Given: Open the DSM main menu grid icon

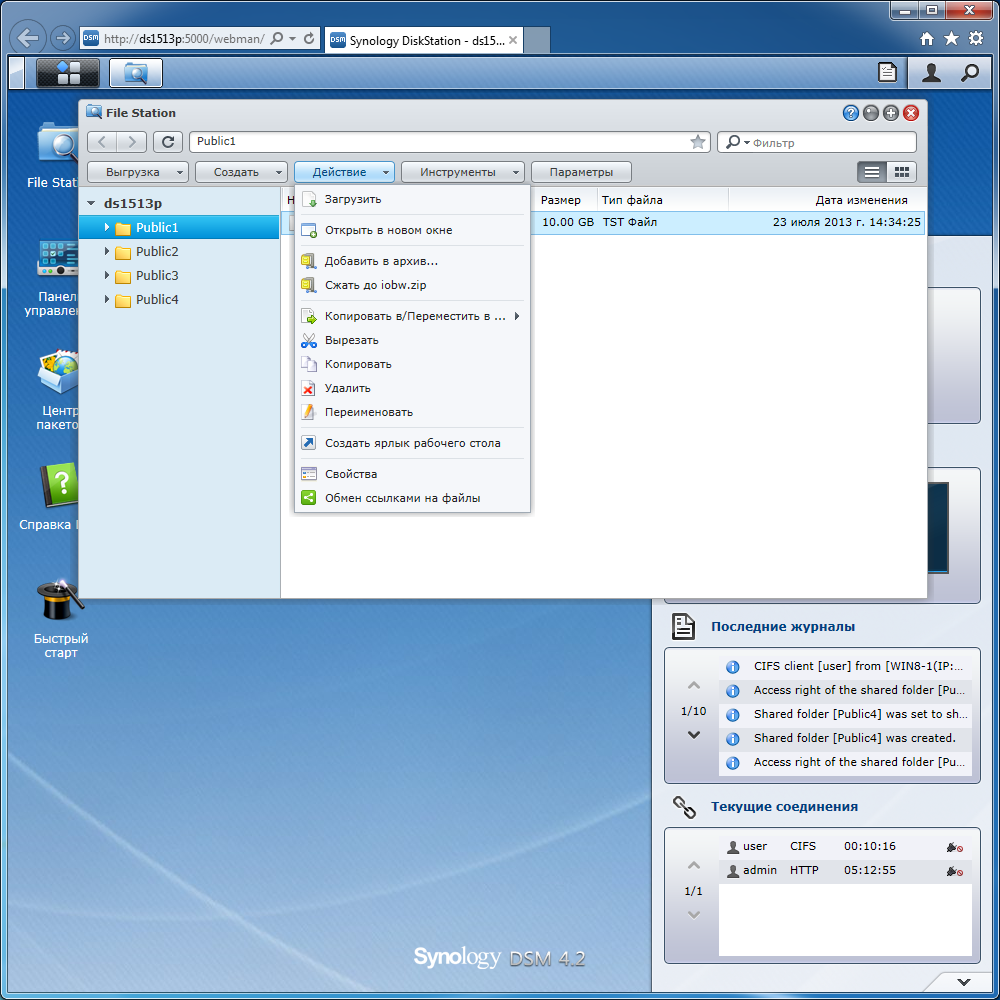Looking at the screenshot, I should pos(68,72).
